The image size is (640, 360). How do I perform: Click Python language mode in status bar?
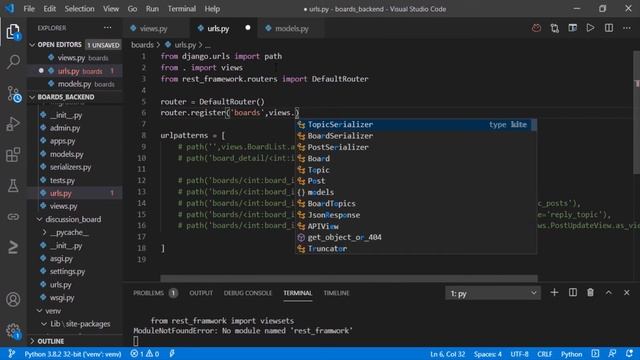pos(571,354)
